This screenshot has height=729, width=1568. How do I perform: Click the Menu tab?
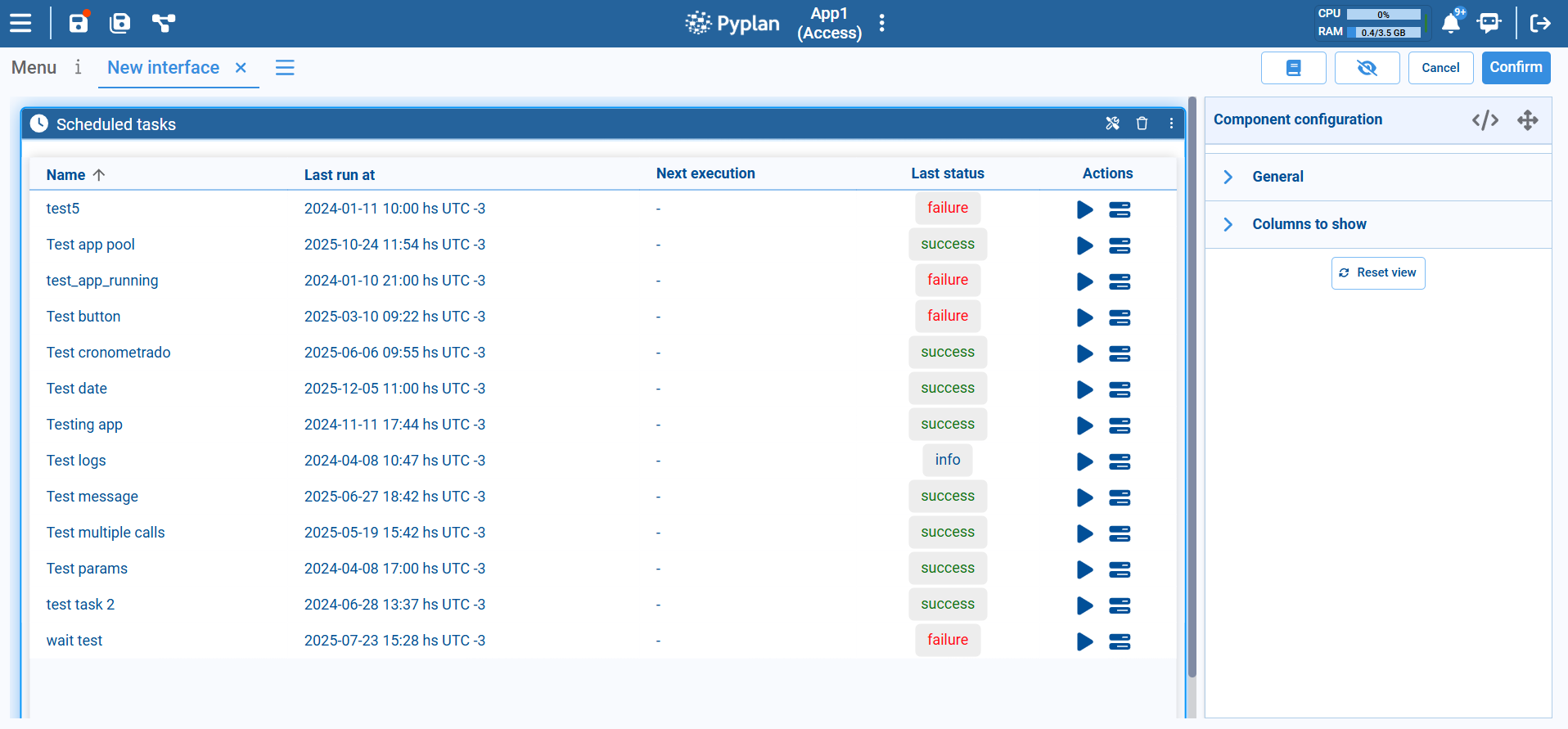34,68
